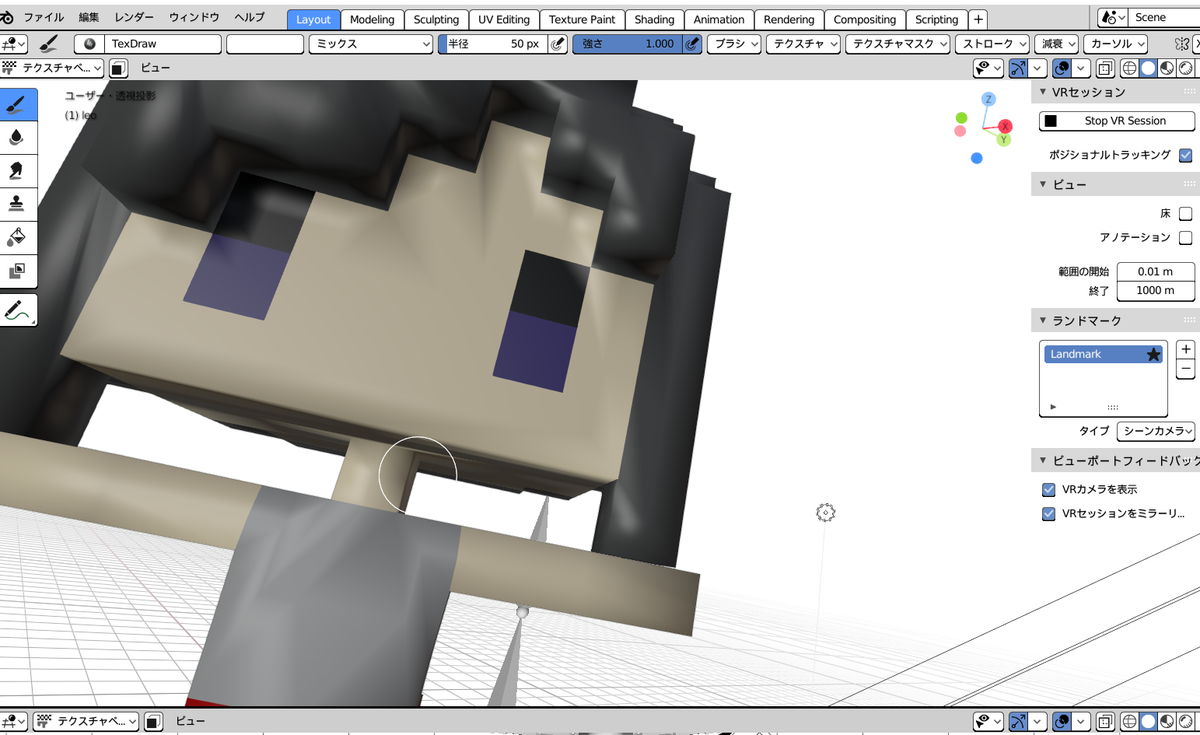Image resolution: width=1200 pixels, height=735 pixels.
Task: Toggle X-ray icon in top viewport header
Action: [x=1106, y=68]
